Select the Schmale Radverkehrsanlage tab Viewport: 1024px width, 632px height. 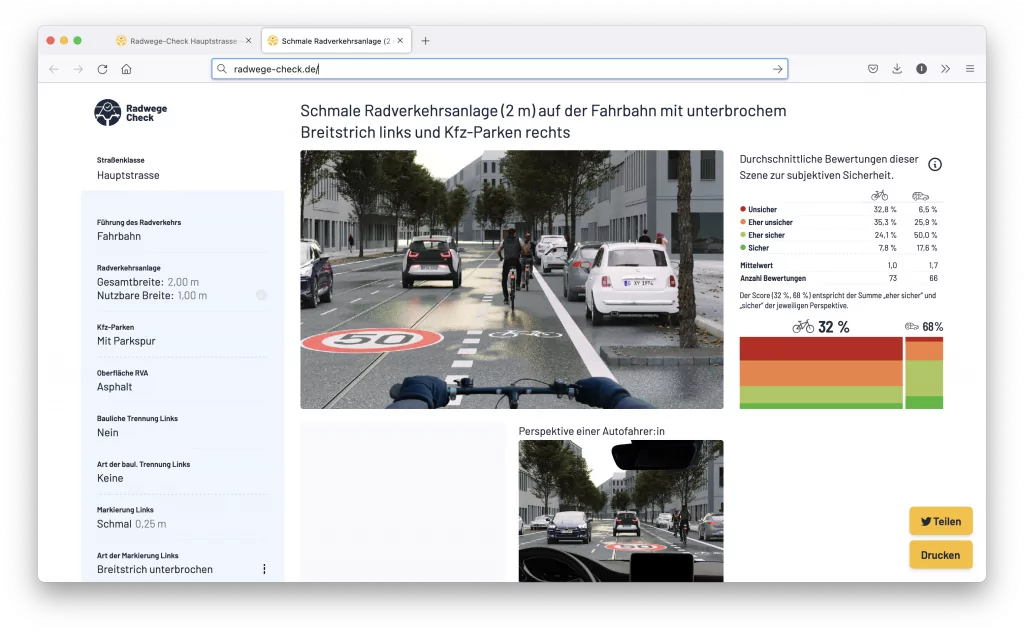point(330,41)
